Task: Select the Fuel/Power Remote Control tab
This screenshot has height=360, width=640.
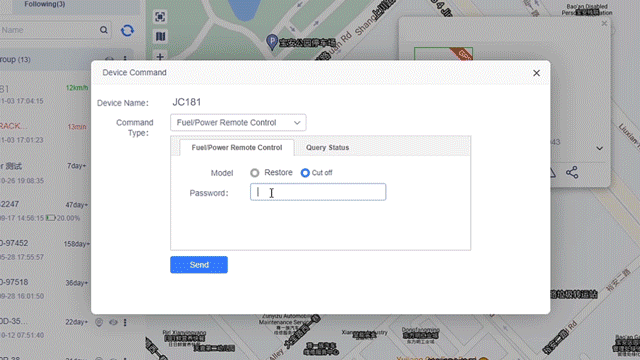Action: [237, 148]
